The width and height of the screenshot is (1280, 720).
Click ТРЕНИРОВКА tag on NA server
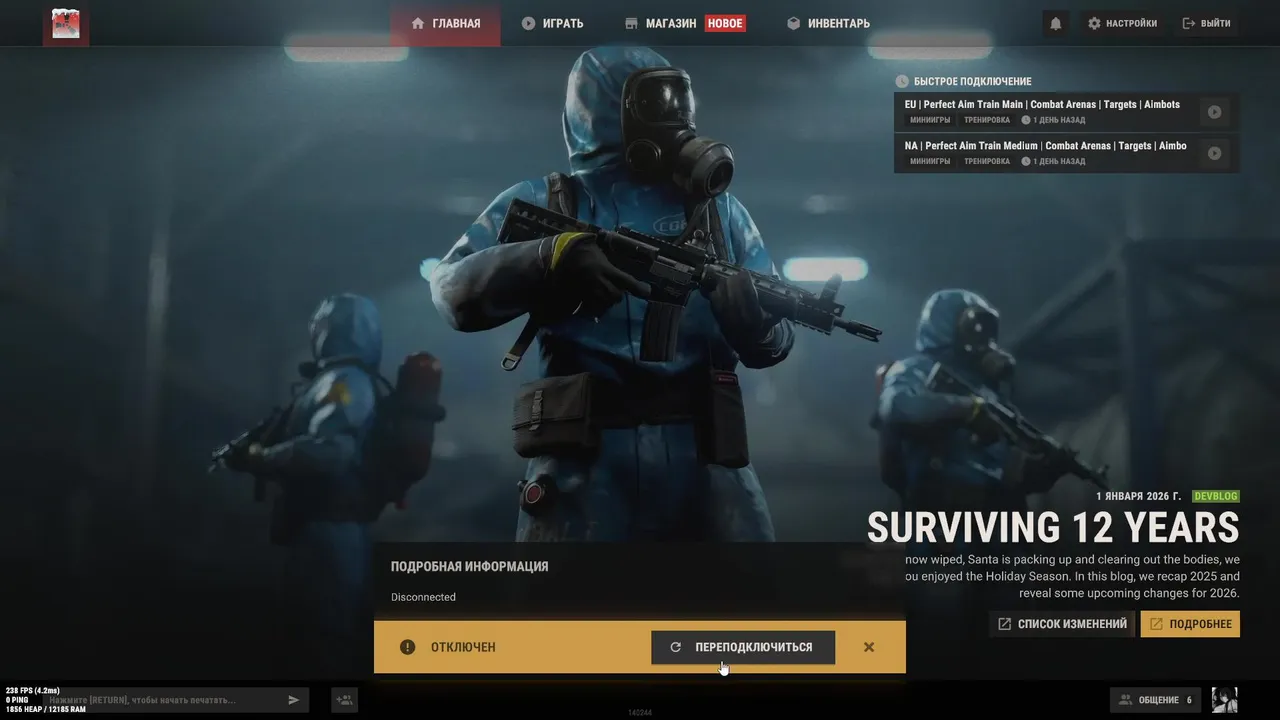point(987,161)
